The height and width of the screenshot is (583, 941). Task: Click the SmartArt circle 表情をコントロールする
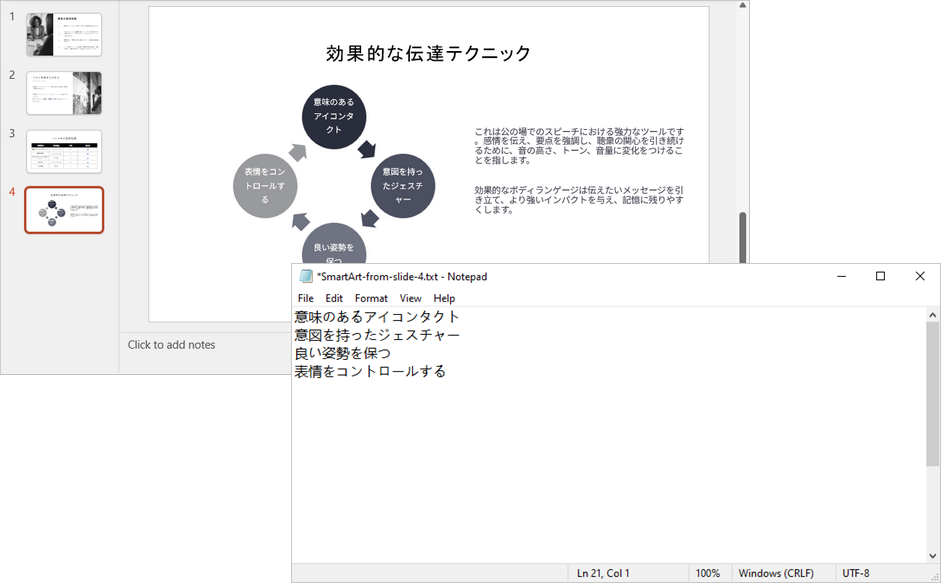coord(265,186)
